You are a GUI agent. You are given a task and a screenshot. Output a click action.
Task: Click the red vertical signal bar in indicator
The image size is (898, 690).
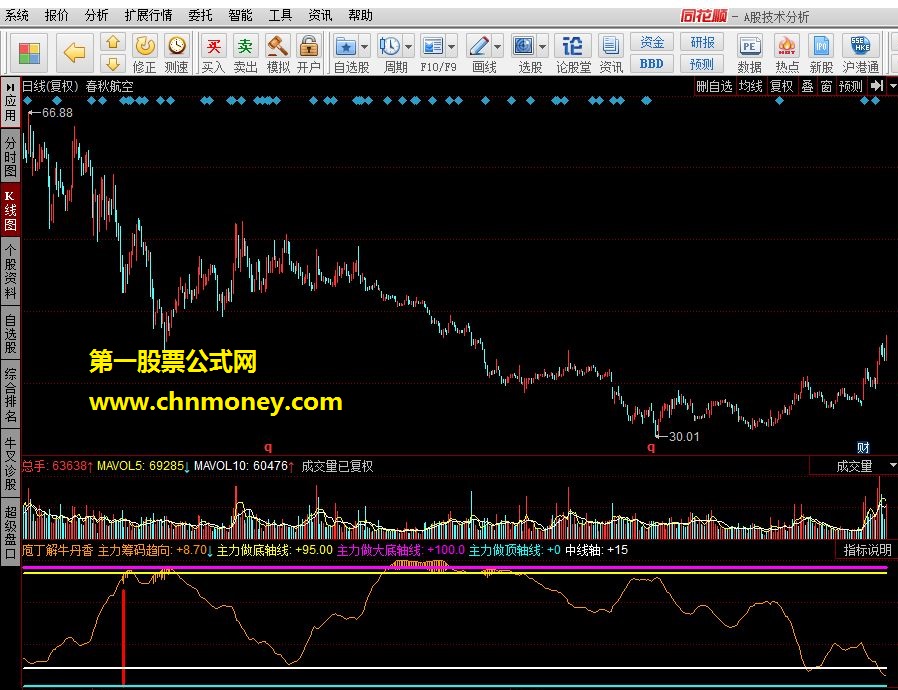click(123, 636)
